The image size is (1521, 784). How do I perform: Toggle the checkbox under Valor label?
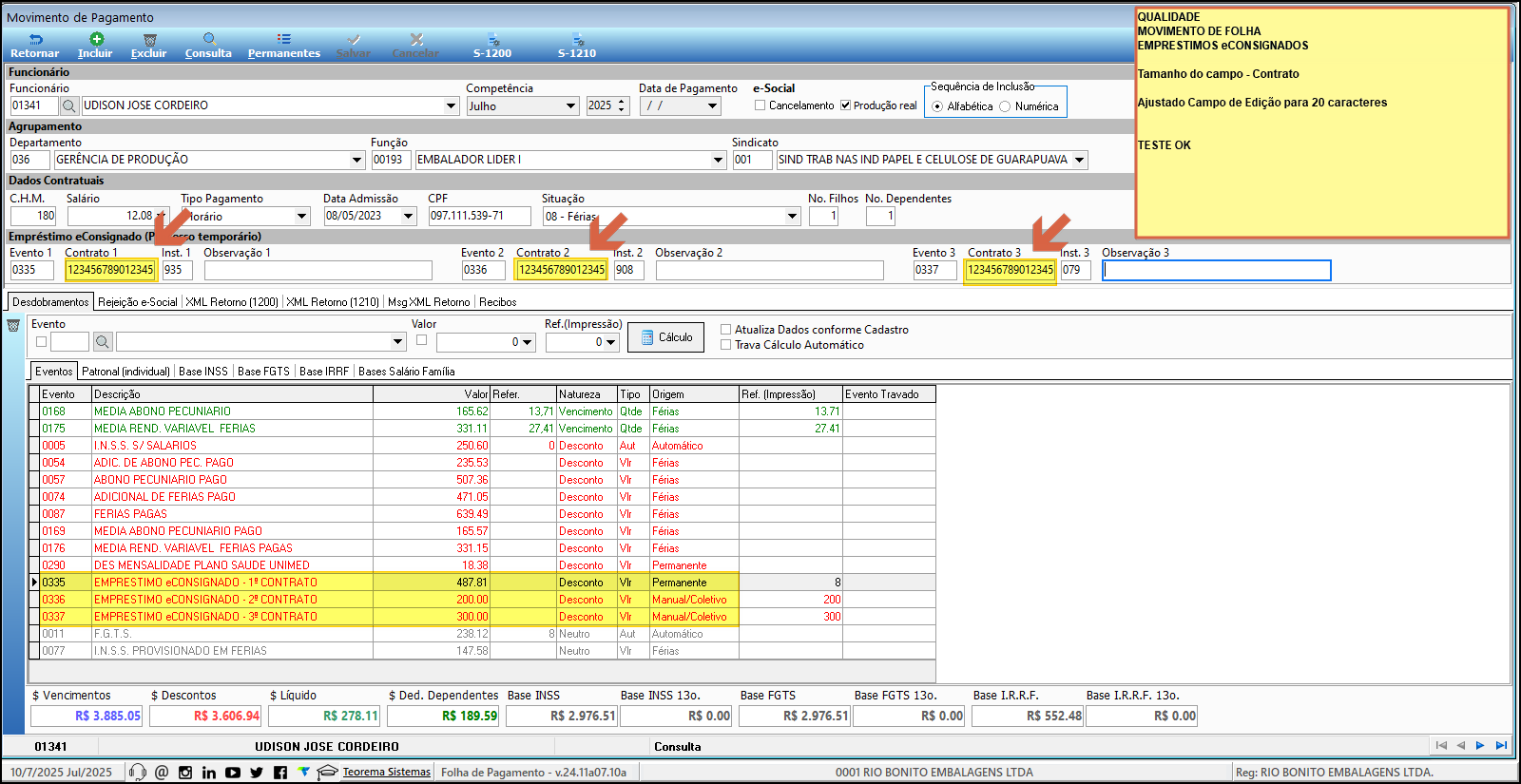[421, 339]
